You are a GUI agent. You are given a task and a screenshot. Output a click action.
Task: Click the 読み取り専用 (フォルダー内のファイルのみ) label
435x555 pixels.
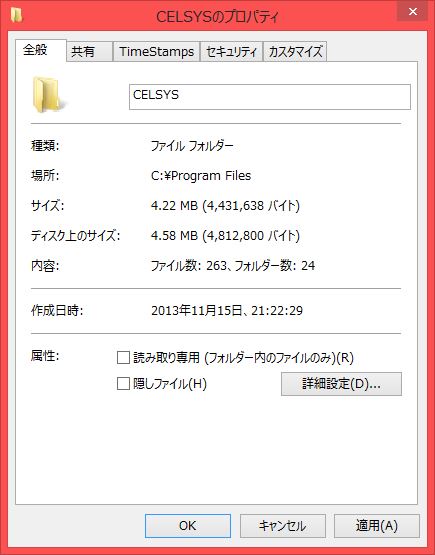coord(244,358)
